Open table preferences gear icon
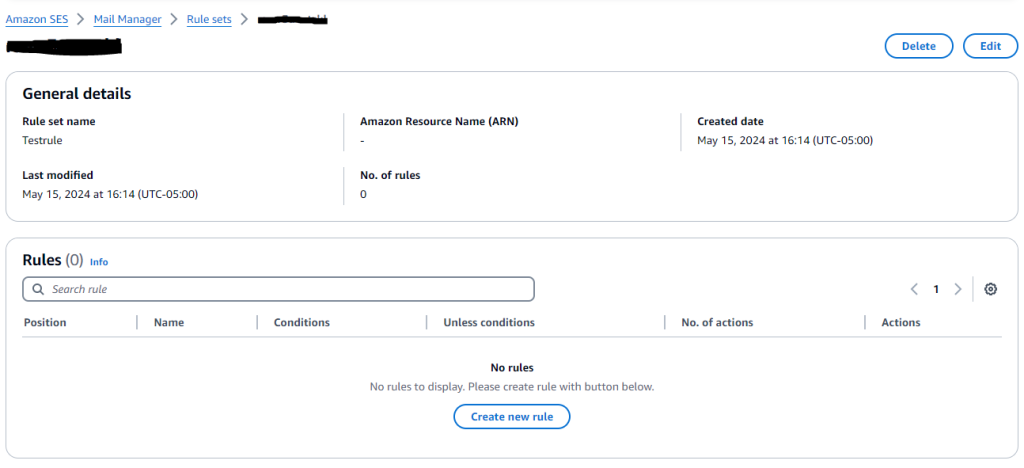 [x=990, y=289]
